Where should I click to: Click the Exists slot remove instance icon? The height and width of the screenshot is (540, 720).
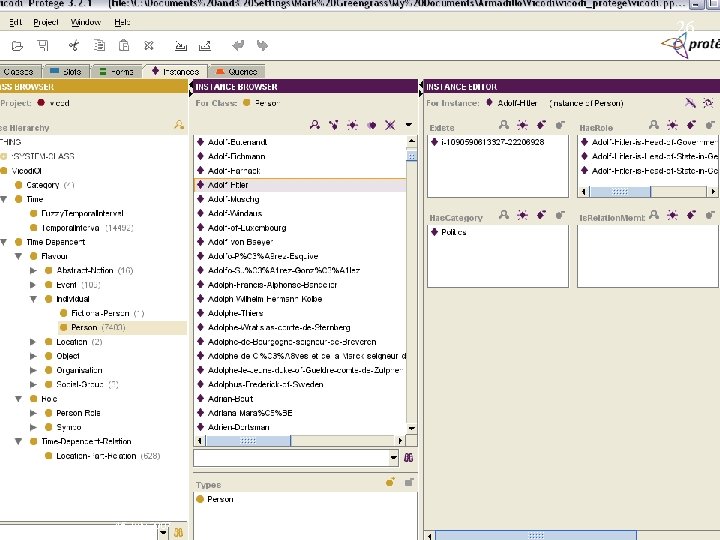(560, 125)
